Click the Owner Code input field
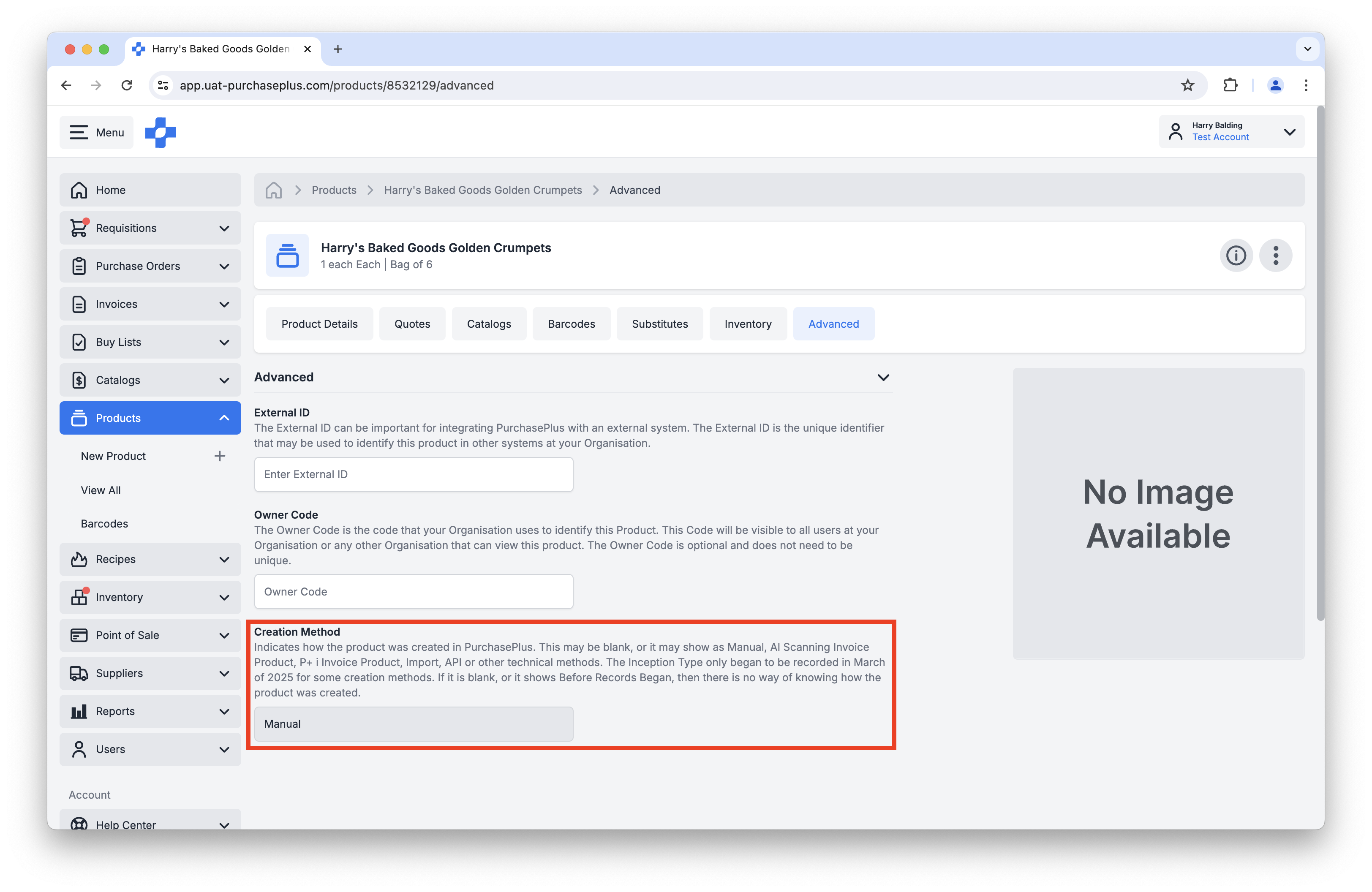1372x892 pixels. (x=413, y=592)
